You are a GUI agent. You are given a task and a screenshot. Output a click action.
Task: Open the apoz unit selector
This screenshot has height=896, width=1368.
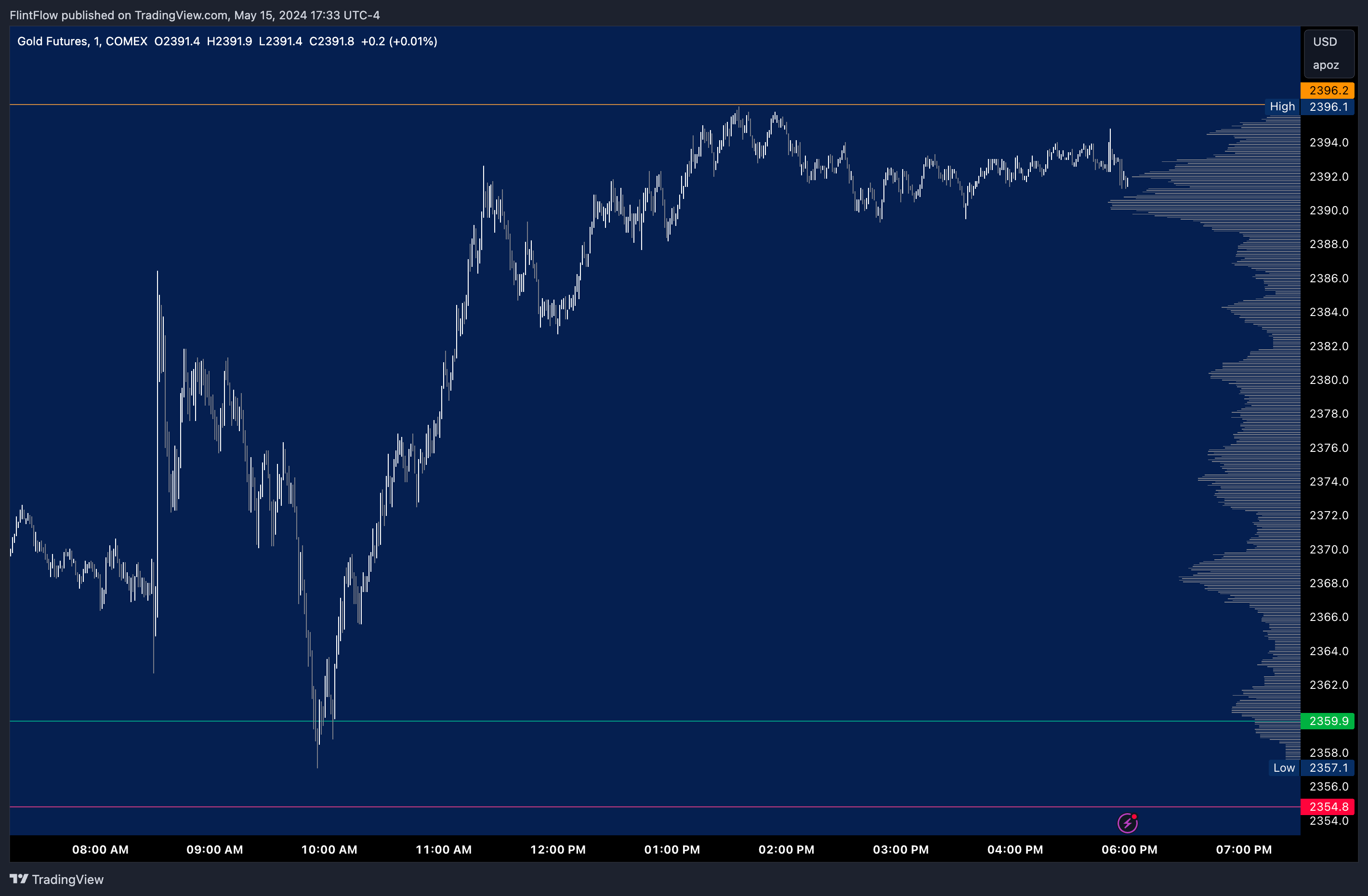pyautogui.click(x=1326, y=65)
